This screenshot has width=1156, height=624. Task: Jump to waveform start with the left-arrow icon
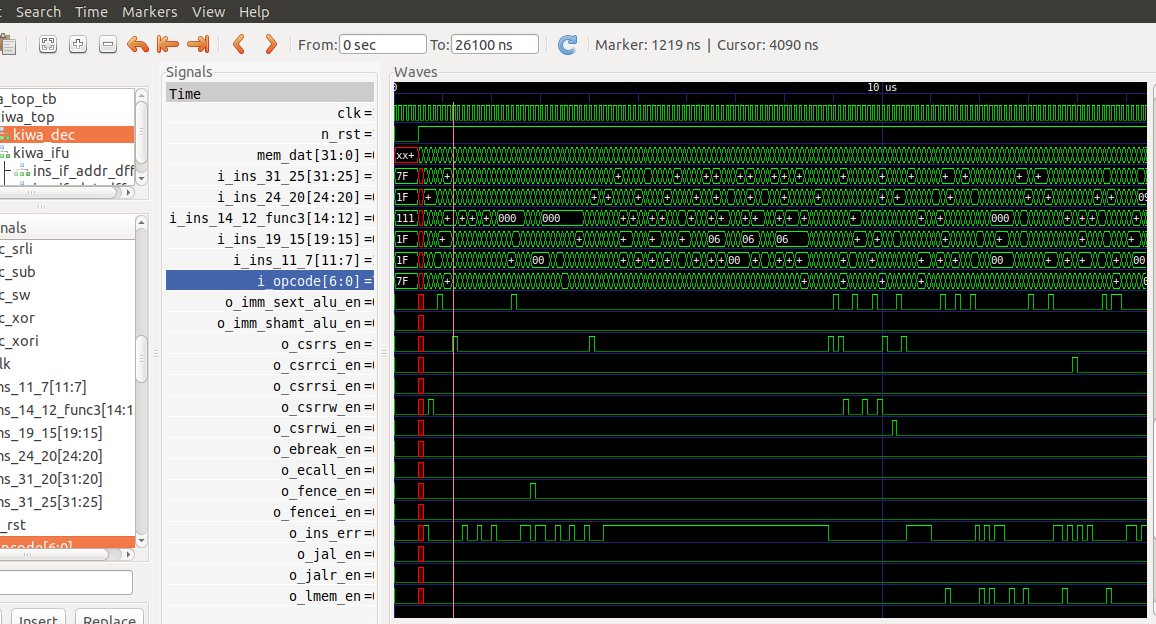(168, 44)
